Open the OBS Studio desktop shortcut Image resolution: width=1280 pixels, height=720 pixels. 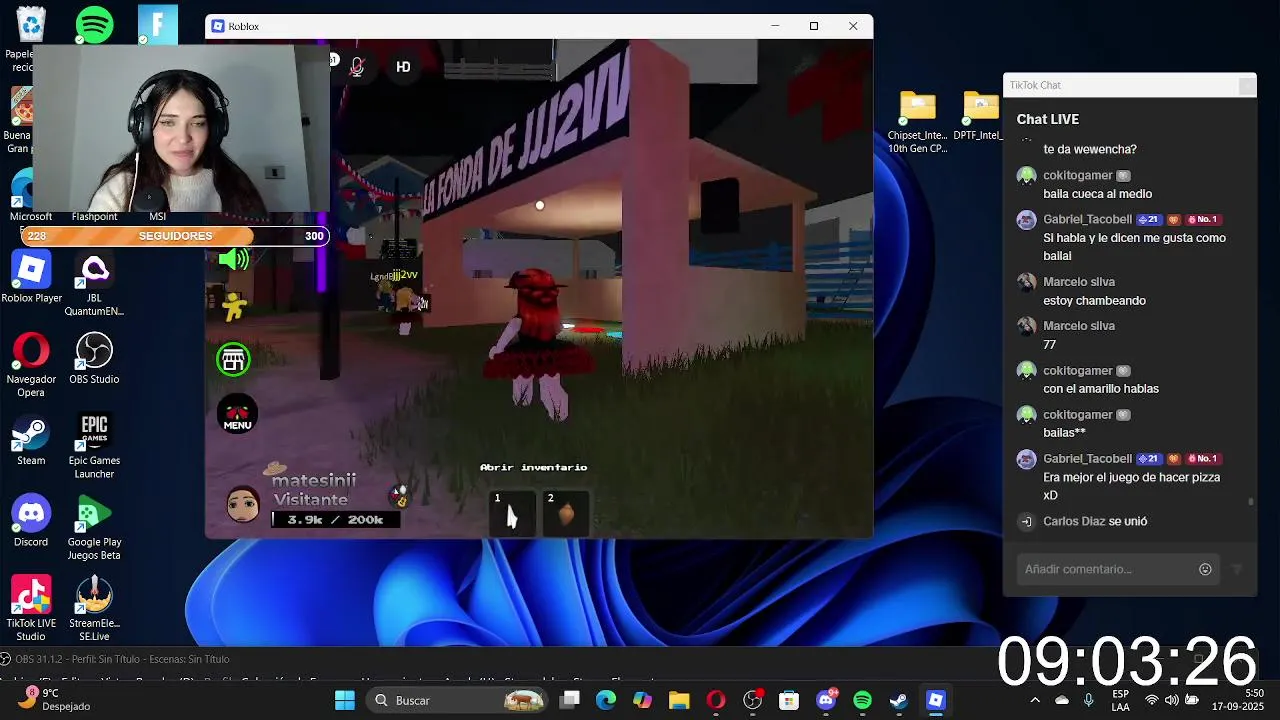94,358
